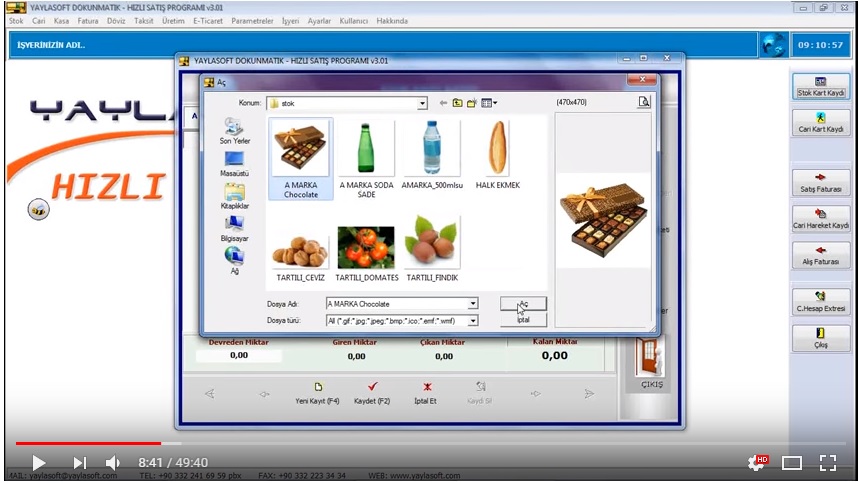Go to Masaüstü location

(234, 164)
